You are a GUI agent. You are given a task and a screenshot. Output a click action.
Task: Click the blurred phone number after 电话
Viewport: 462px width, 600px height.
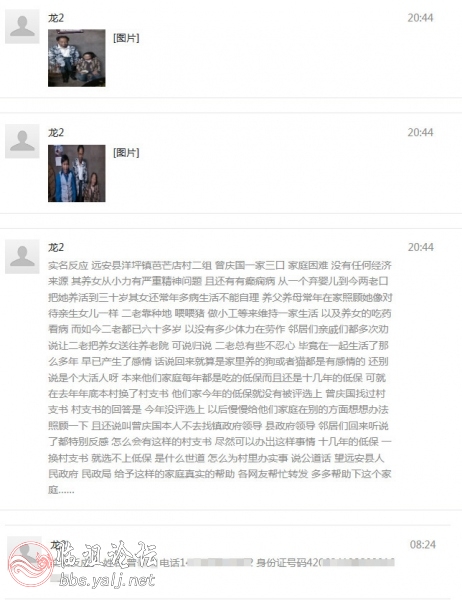(x=219, y=563)
